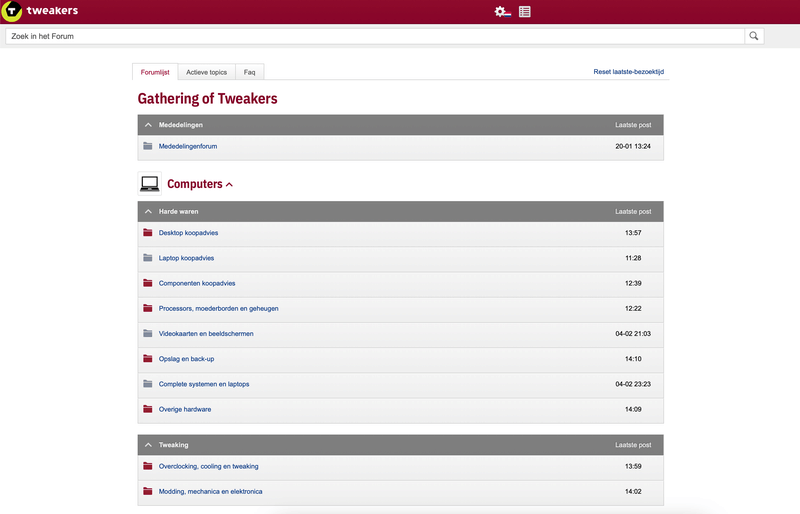Click Reset laatste-bezoektijd link

point(629,72)
